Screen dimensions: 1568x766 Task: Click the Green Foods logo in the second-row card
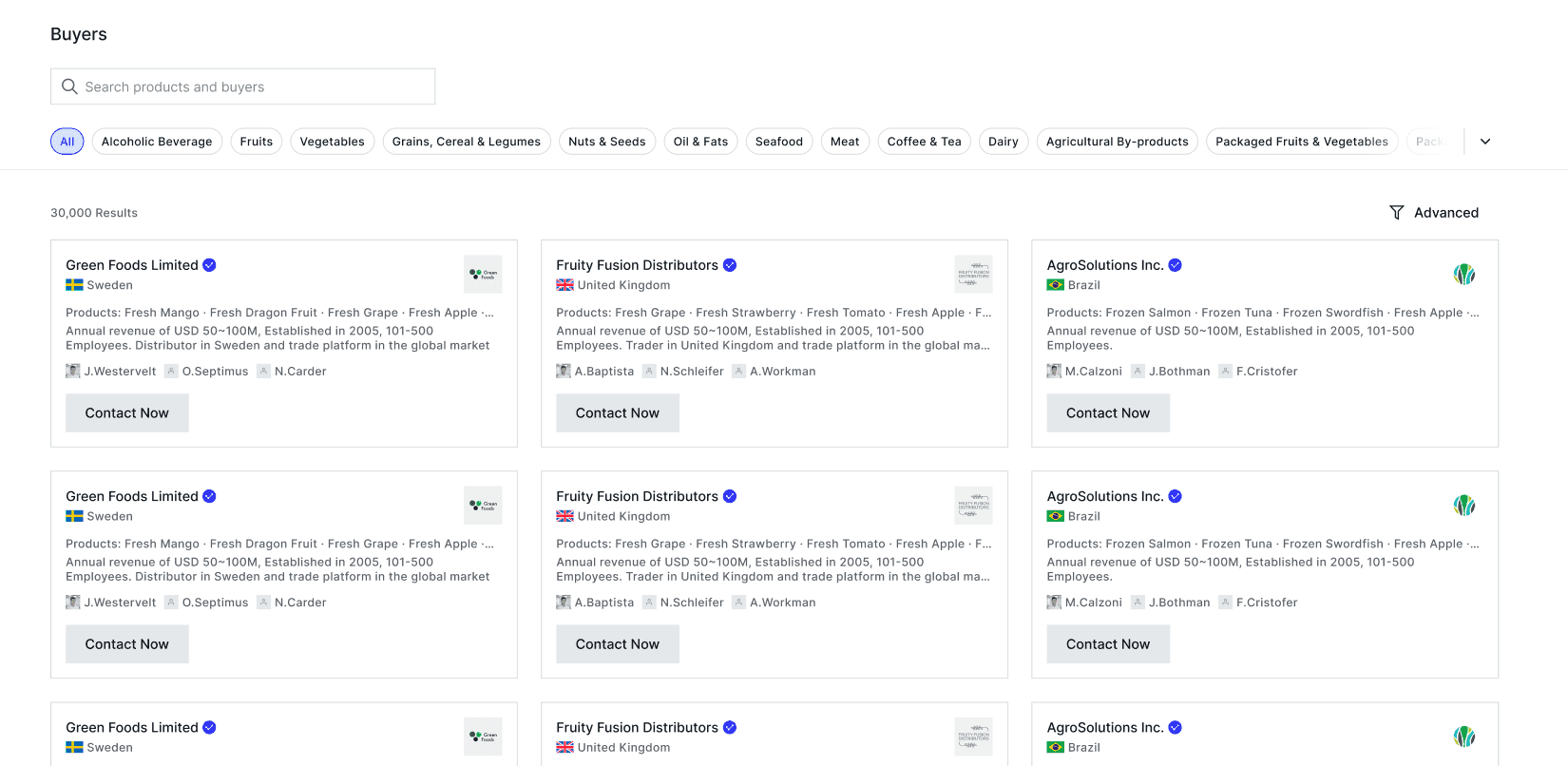(483, 505)
